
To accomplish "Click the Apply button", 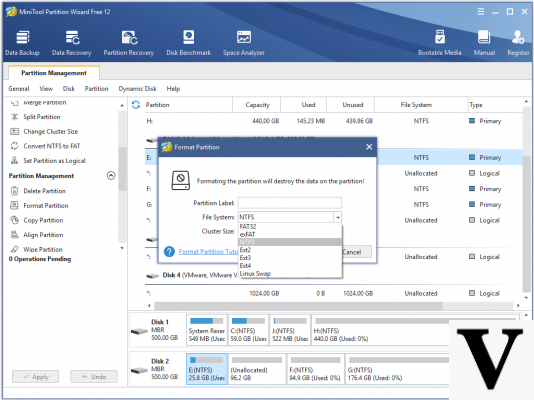I will 35,377.
